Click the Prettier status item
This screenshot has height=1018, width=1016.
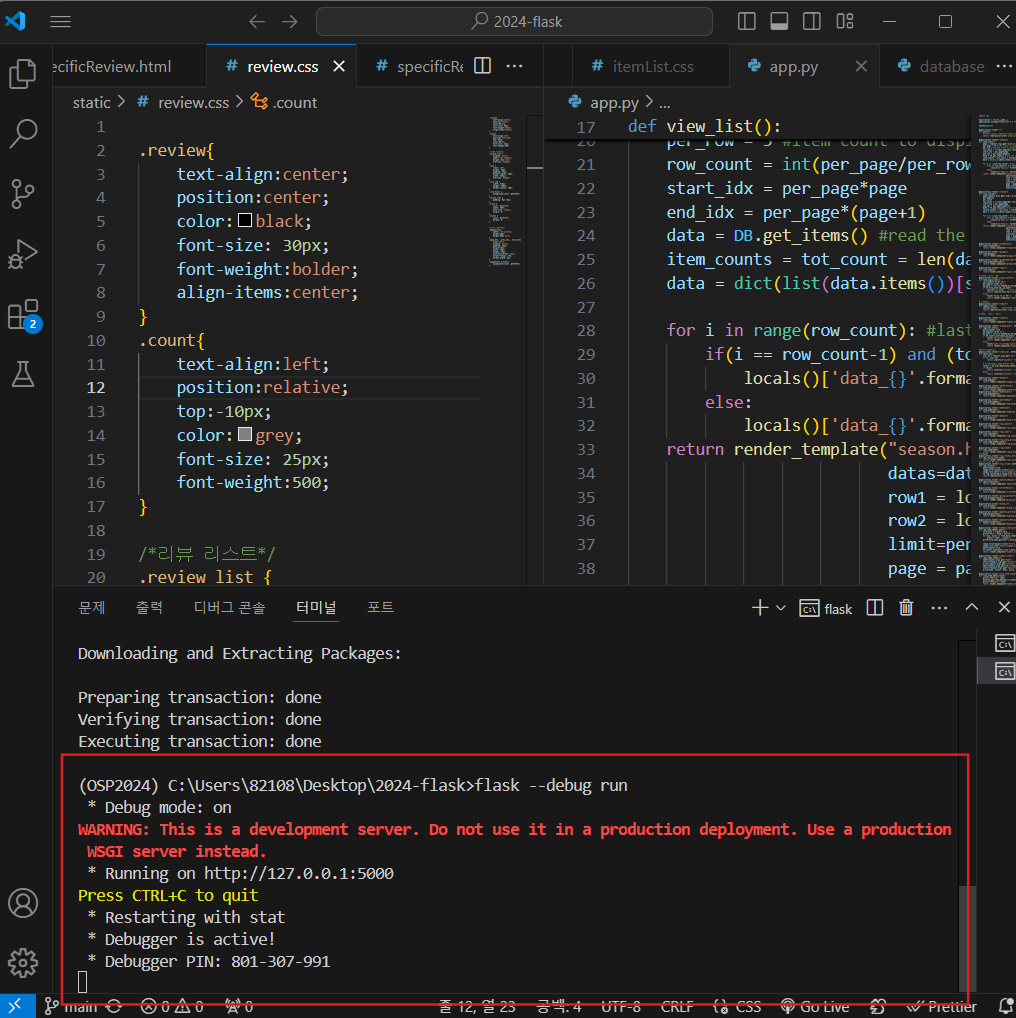[942, 1006]
